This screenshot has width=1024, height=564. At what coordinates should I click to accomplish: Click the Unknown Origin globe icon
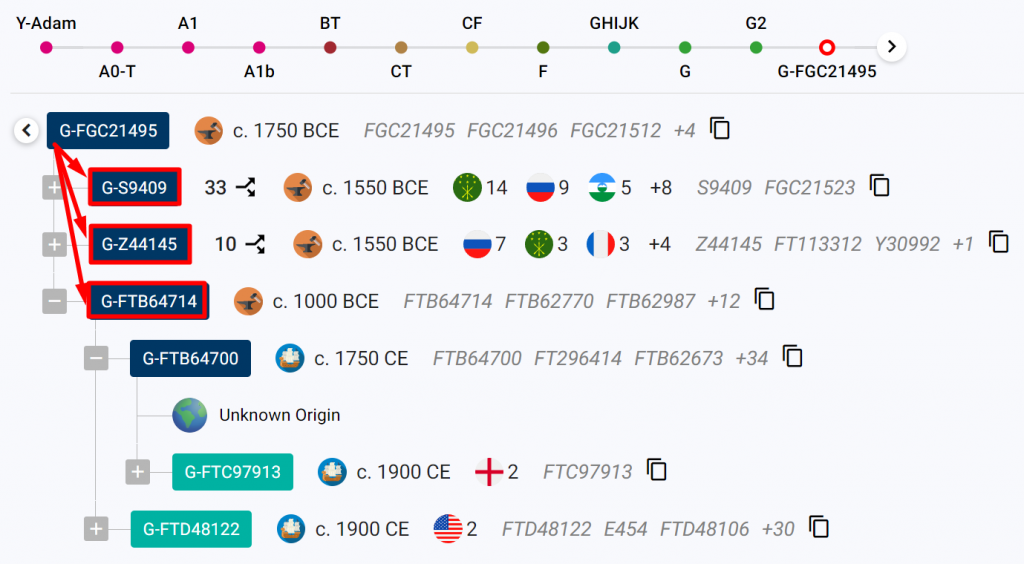coord(189,415)
